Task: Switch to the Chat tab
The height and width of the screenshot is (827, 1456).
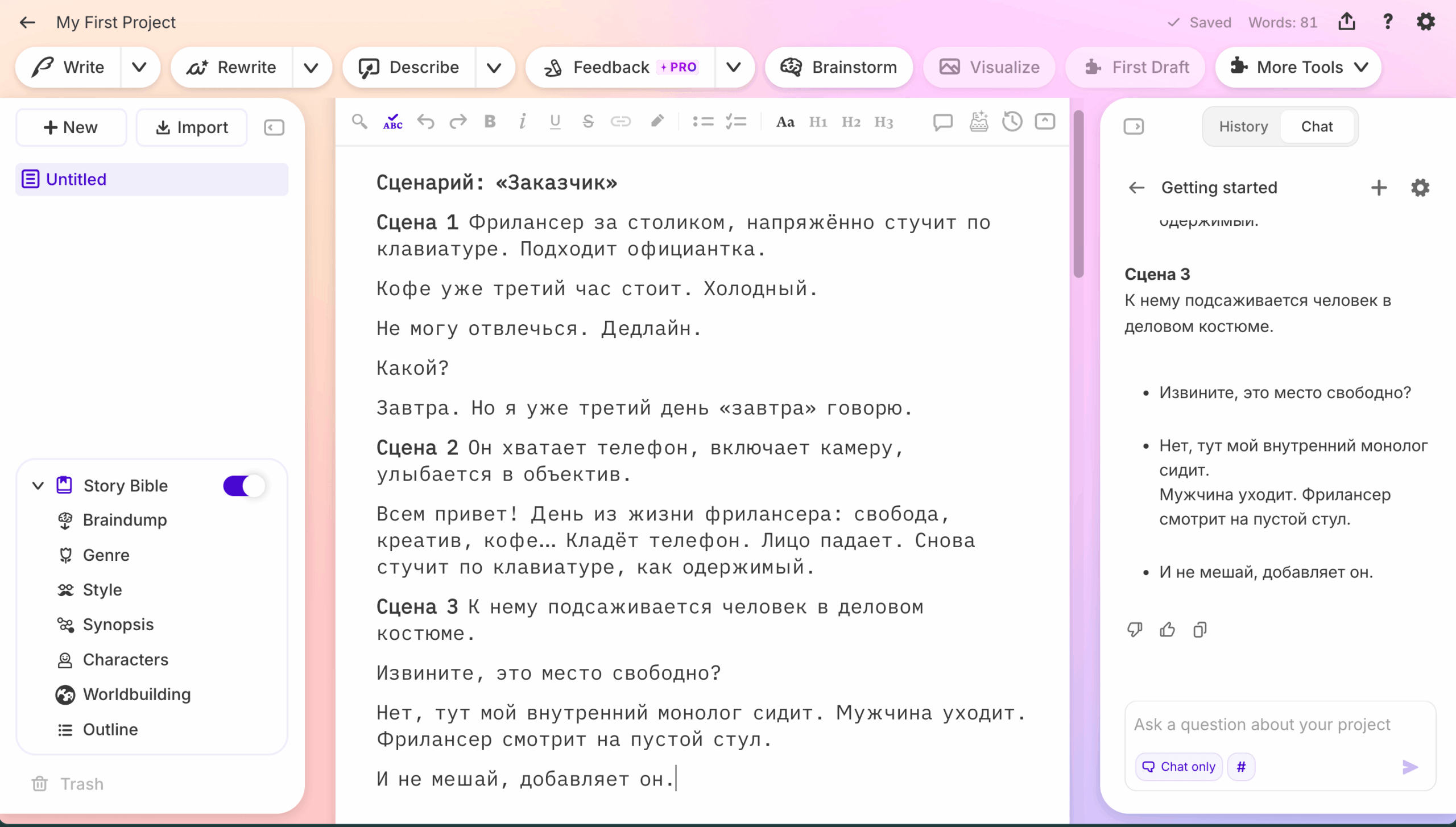Action: pyautogui.click(x=1317, y=126)
